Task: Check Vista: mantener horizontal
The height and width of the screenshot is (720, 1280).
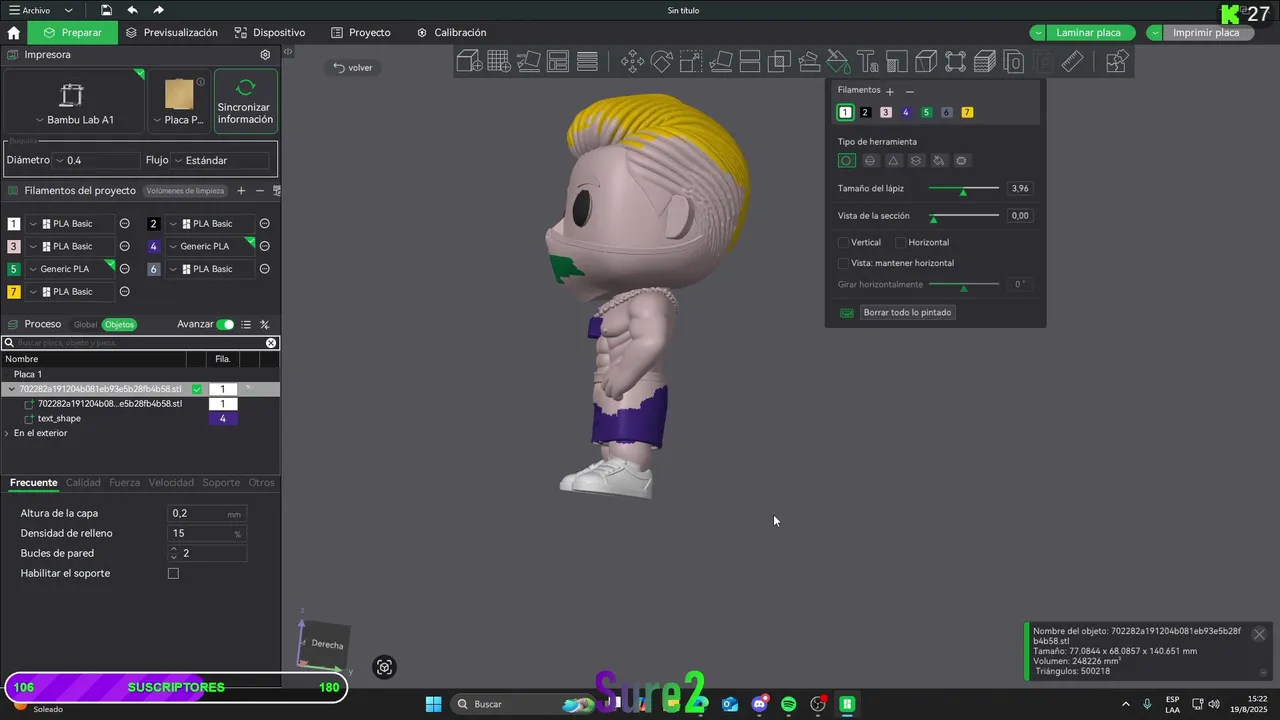Action: coord(843,263)
